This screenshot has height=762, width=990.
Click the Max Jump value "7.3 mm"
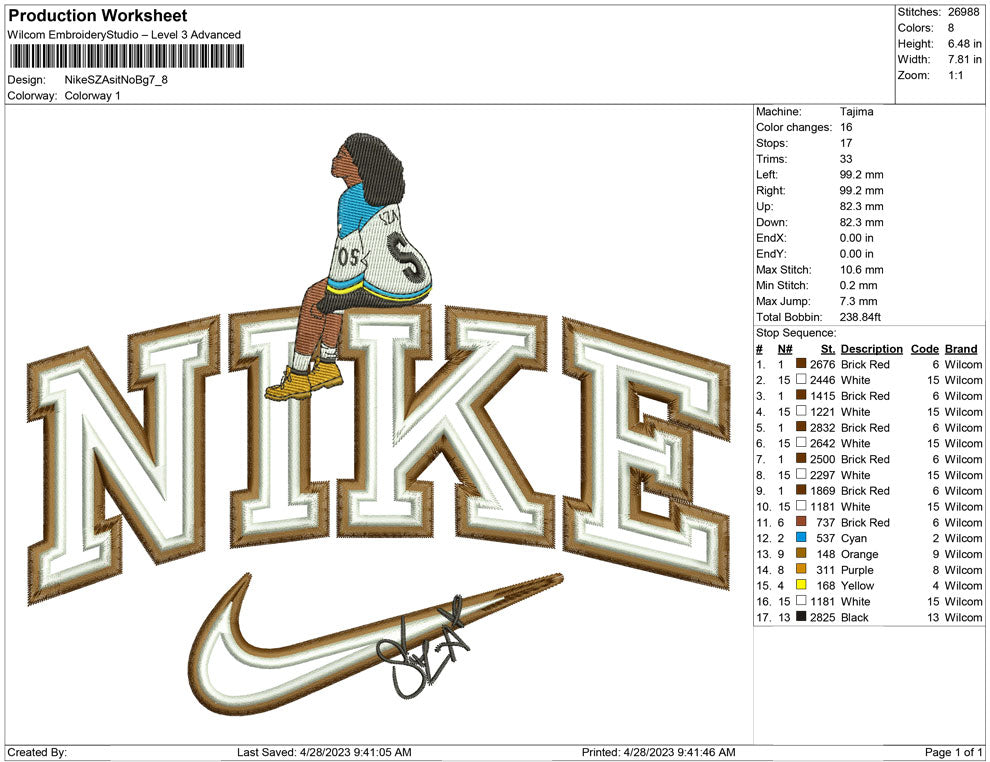(858, 301)
